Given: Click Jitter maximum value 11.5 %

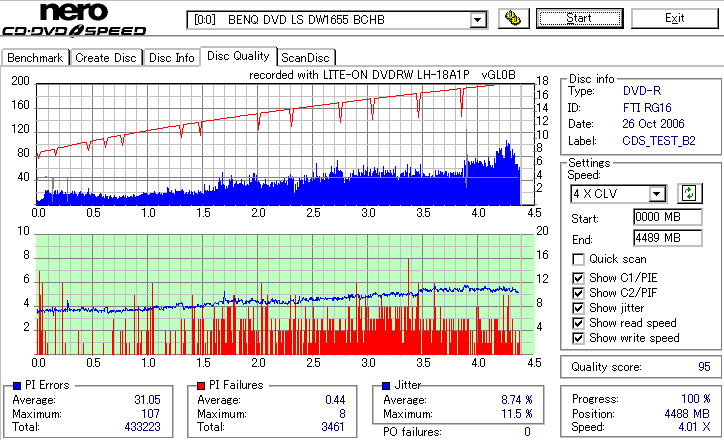Looking at the screenshot, I should coord(517,414).
